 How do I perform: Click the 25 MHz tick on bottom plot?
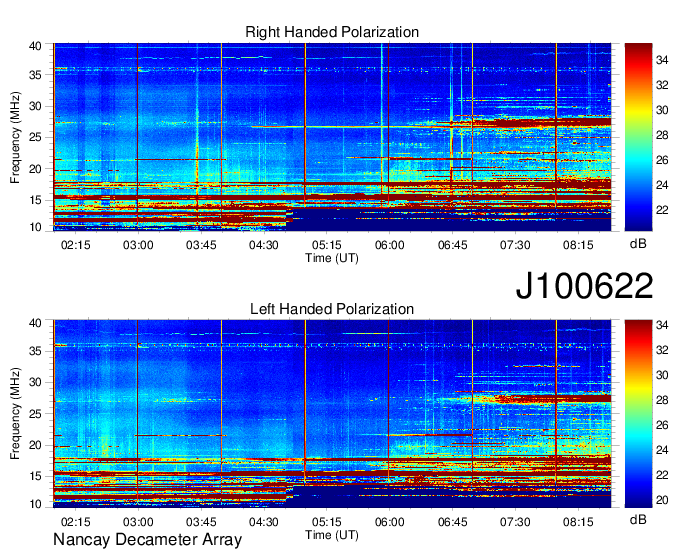tap(35, 414)
